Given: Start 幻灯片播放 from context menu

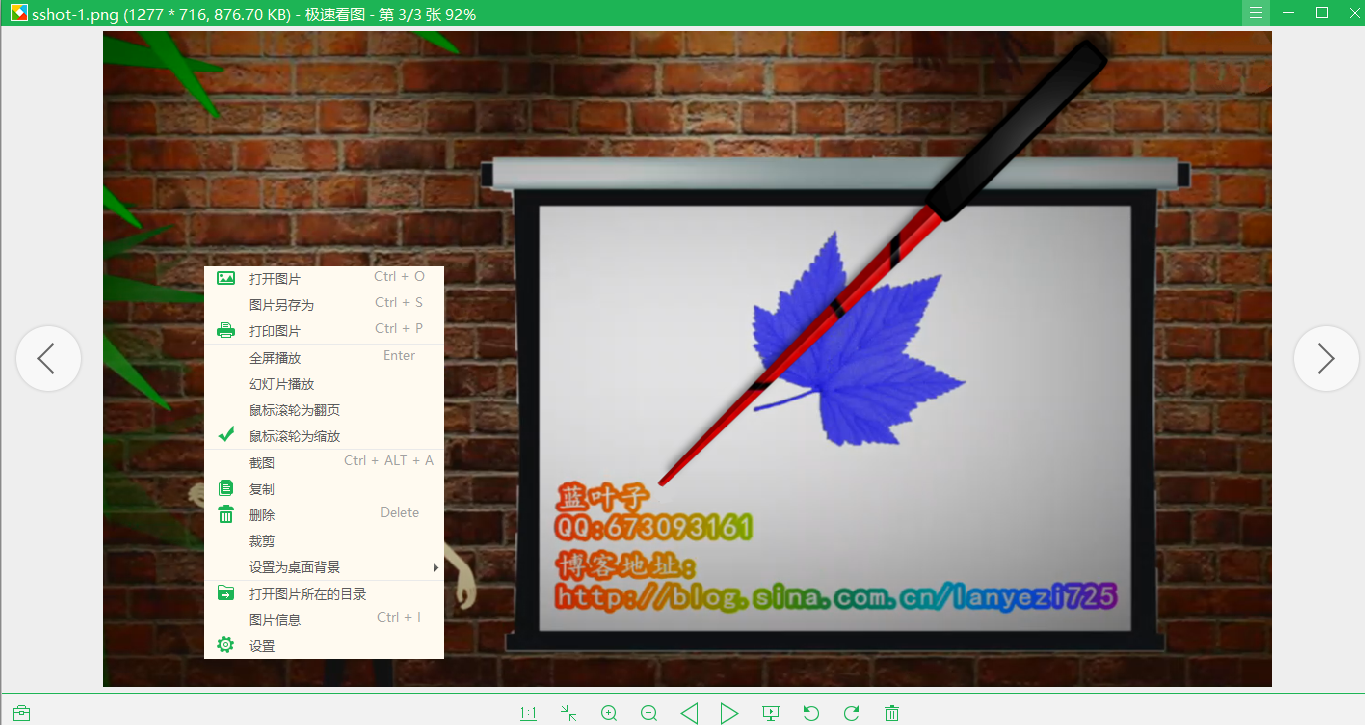Looking at the screenshot, I should point(324,384).
